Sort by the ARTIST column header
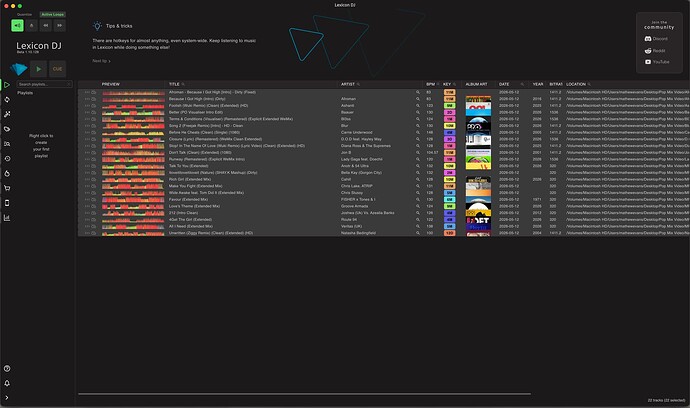Viewport: 690px width, 408px height. coord(348,84)
